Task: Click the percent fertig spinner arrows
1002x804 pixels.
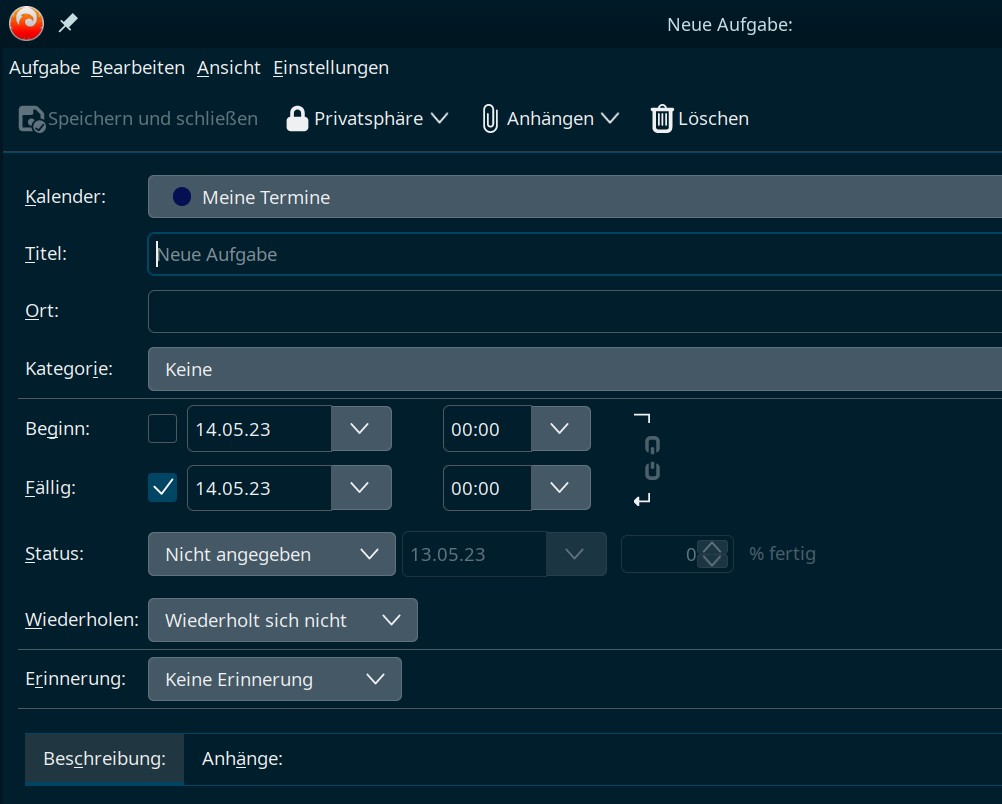Action: click(x=713, y=554)
